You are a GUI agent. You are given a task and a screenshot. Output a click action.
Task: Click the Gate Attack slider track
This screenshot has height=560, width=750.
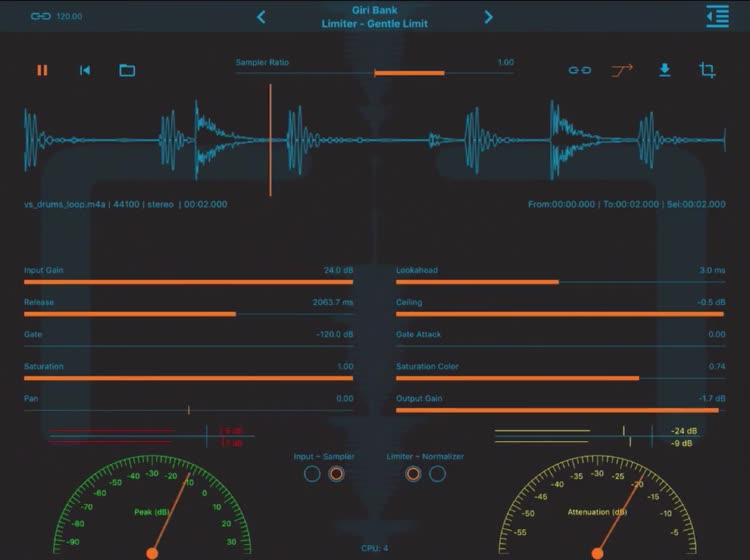pos(561,346)
